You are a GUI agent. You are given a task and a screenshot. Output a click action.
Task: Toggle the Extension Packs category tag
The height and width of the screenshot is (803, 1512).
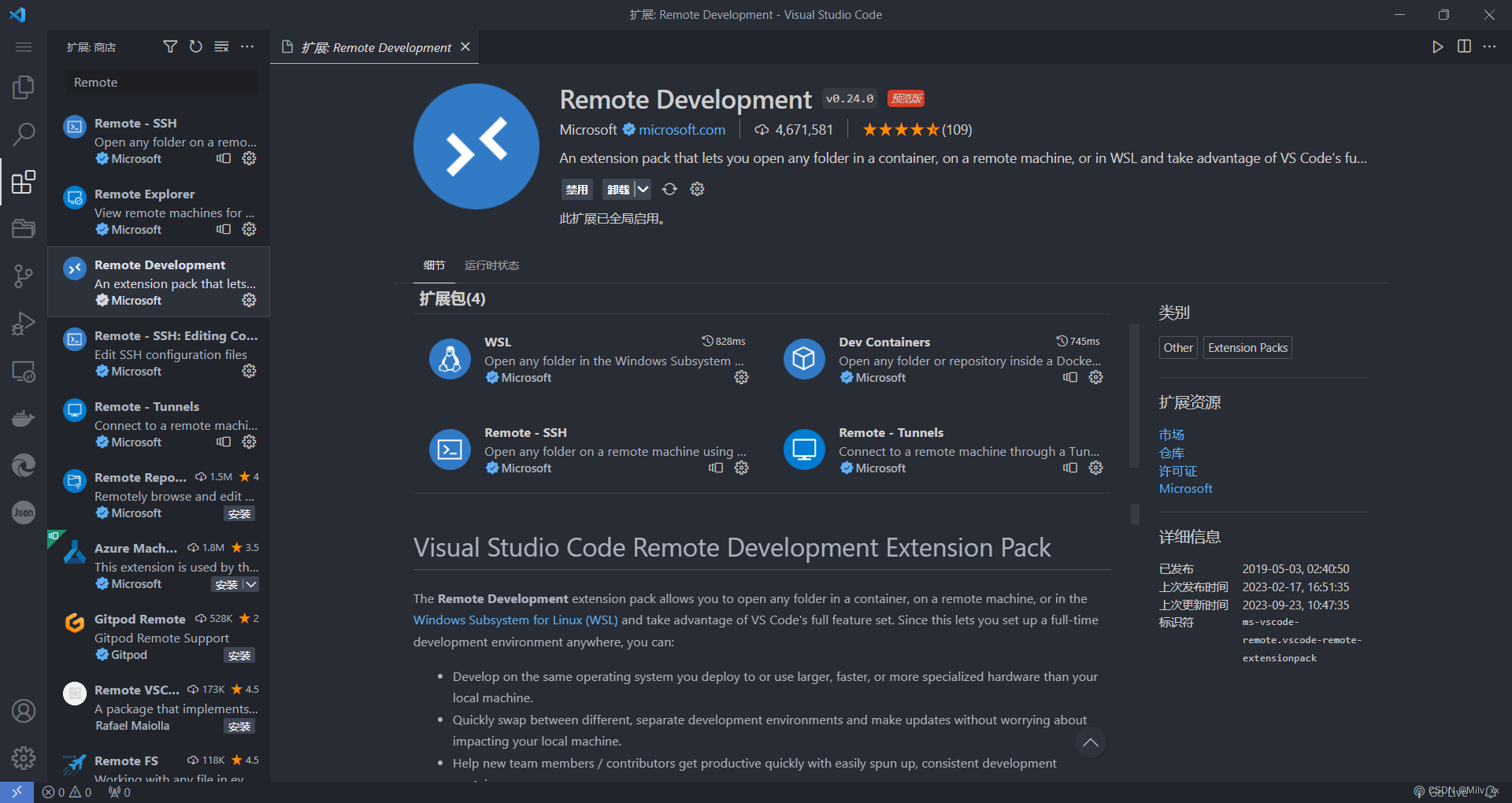point(1247,347)
